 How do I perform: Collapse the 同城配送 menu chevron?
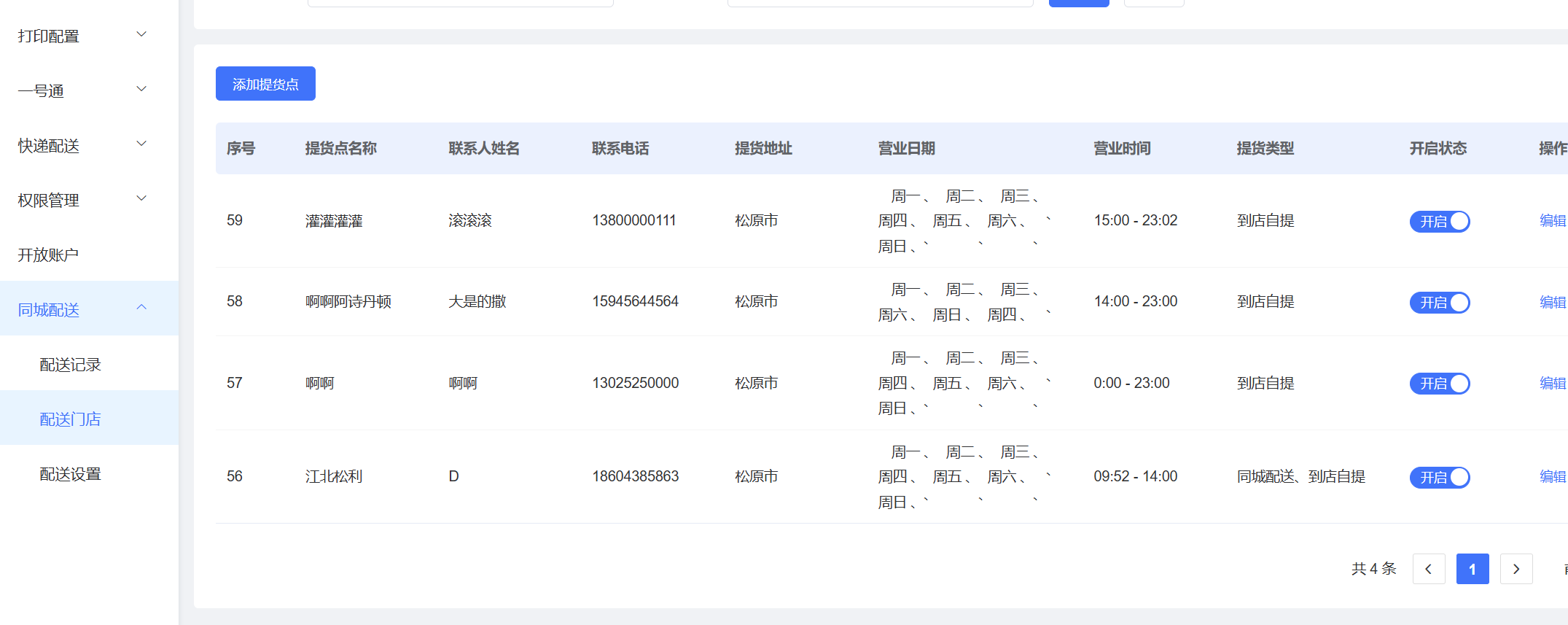coord(141,308)
